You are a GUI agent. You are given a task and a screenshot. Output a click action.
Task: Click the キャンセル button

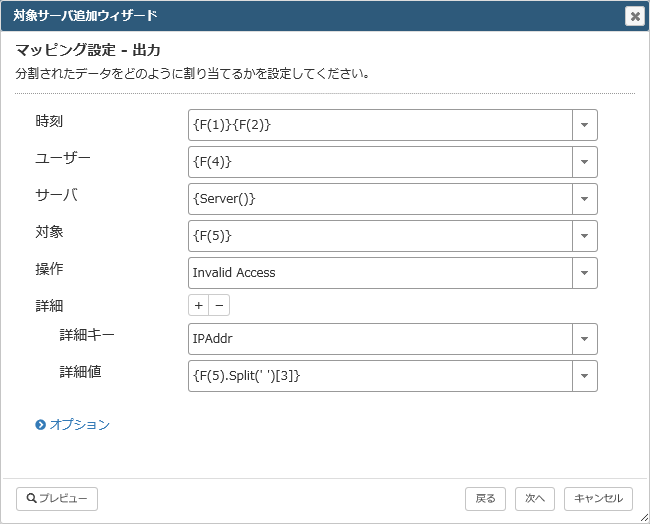pos(598,499)
